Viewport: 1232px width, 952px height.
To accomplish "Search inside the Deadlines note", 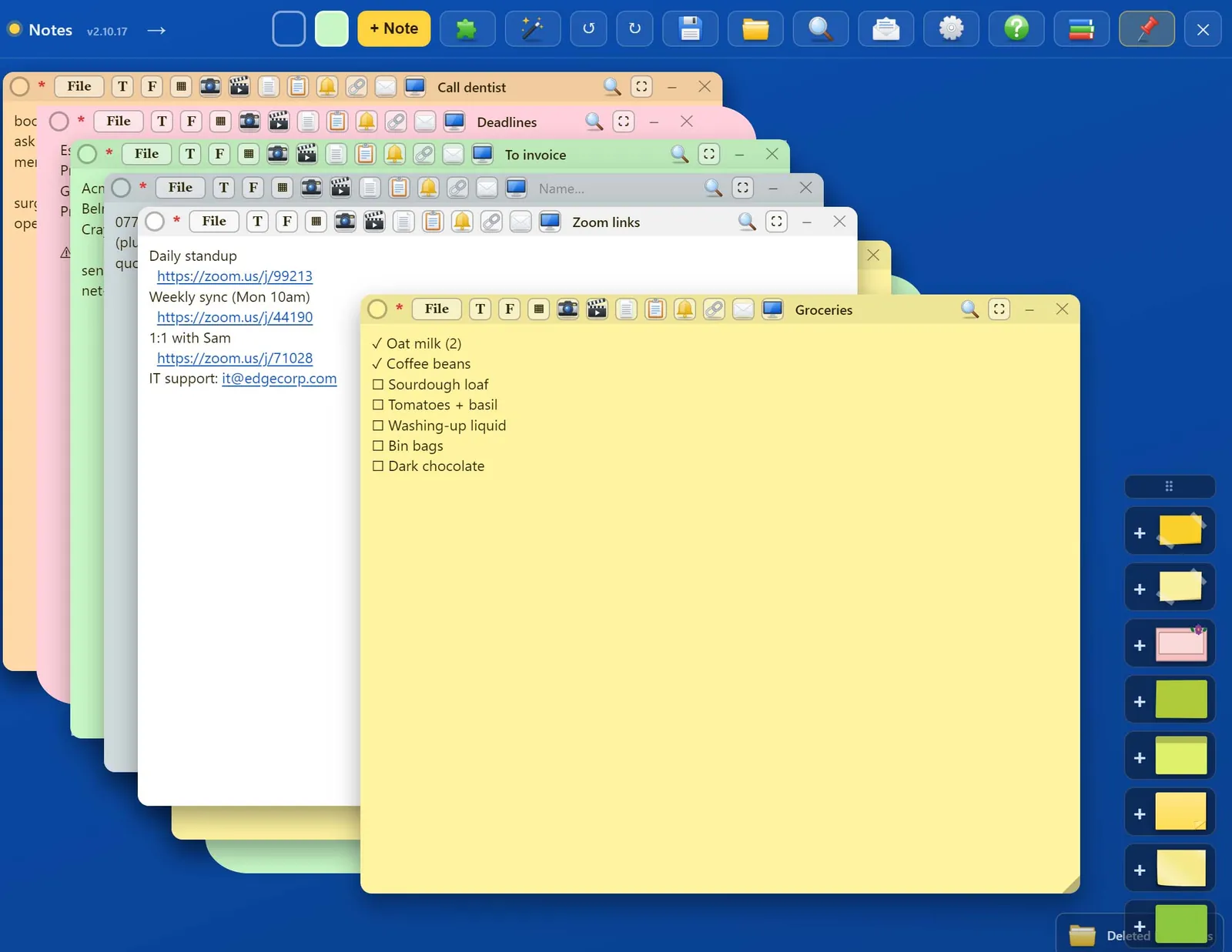I will pos(594,122).
